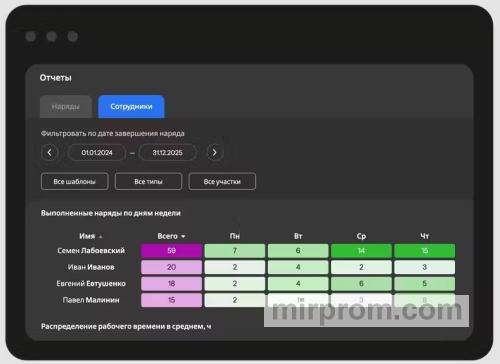Image resolution: width=500 pixels, height=364 pixels.
Task: Select employee Евгений Евтушенко
Action: click(91, 284)
